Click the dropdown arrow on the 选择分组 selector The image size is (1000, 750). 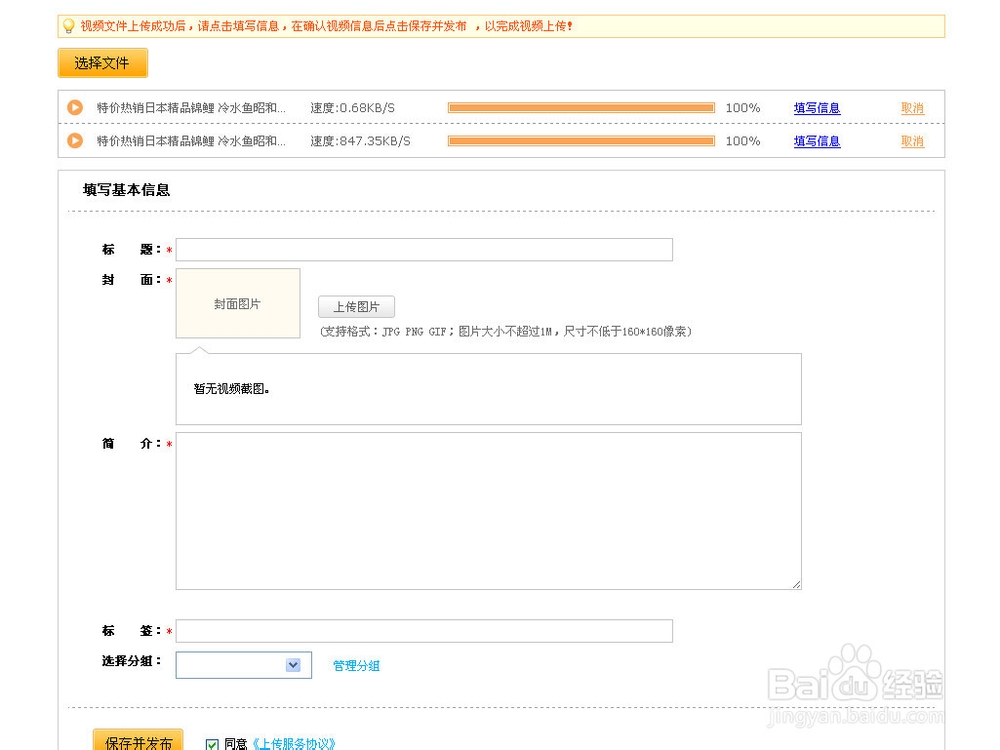coord(291,664)
